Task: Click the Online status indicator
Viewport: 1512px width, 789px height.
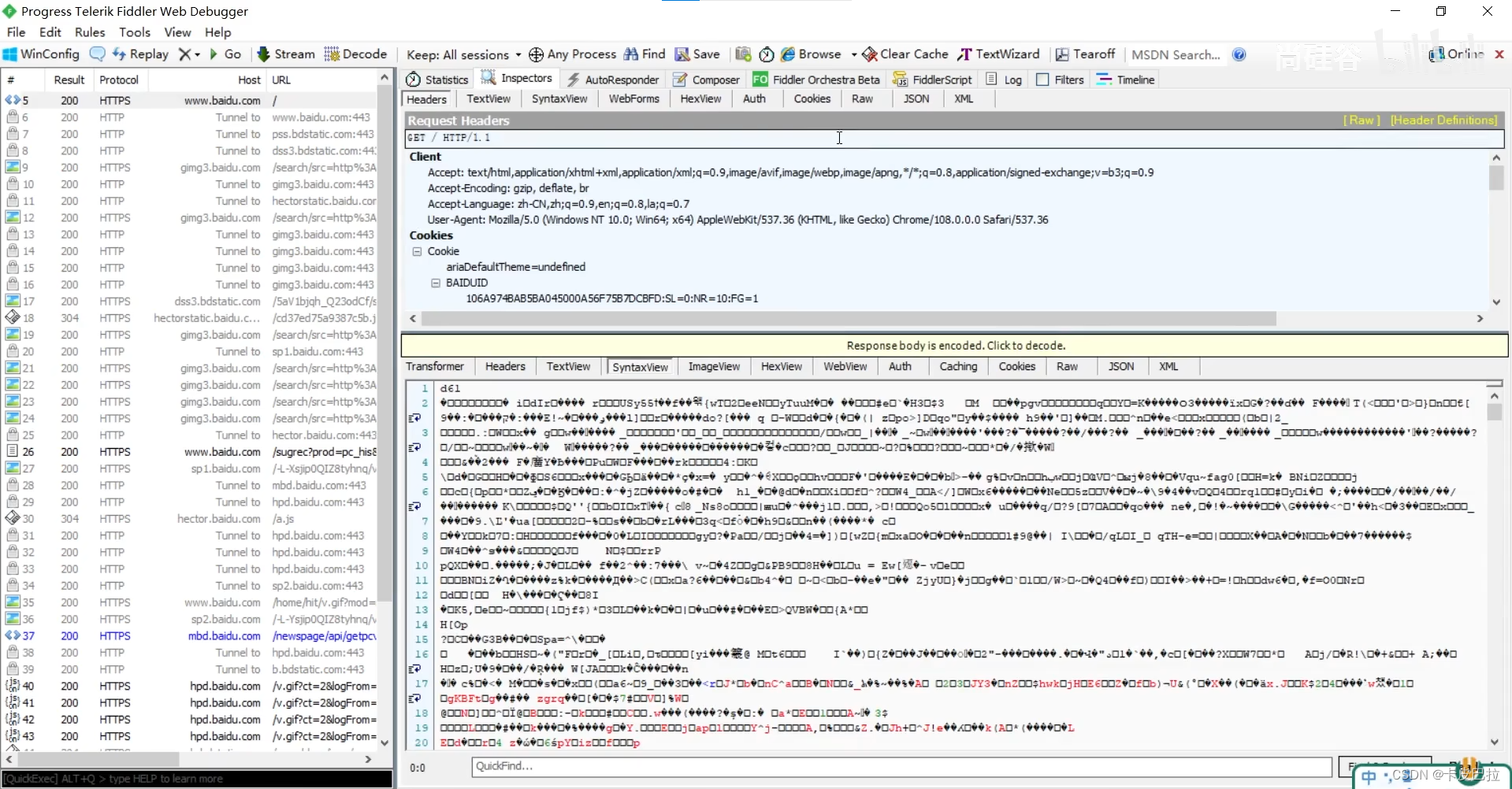Action: (1456, 54)
